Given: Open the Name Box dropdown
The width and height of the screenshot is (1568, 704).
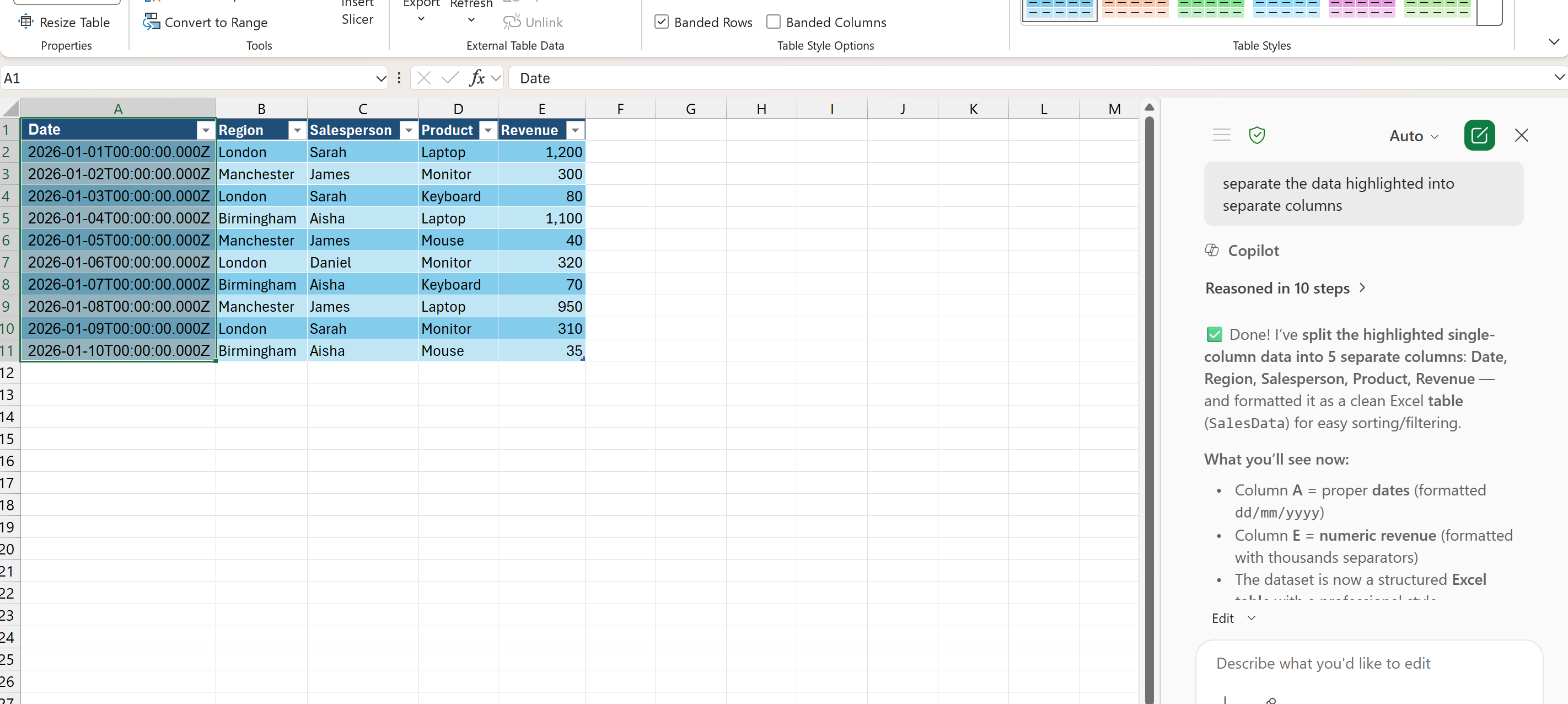Looking at the screenshot, I should (380, 78).
